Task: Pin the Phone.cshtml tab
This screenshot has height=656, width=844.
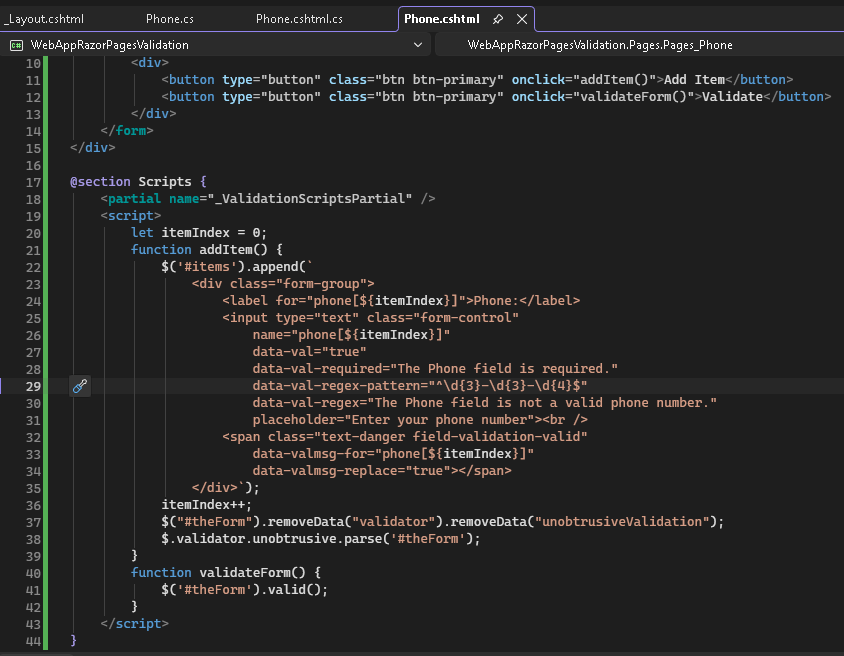Action: click(x=498, y=19)
